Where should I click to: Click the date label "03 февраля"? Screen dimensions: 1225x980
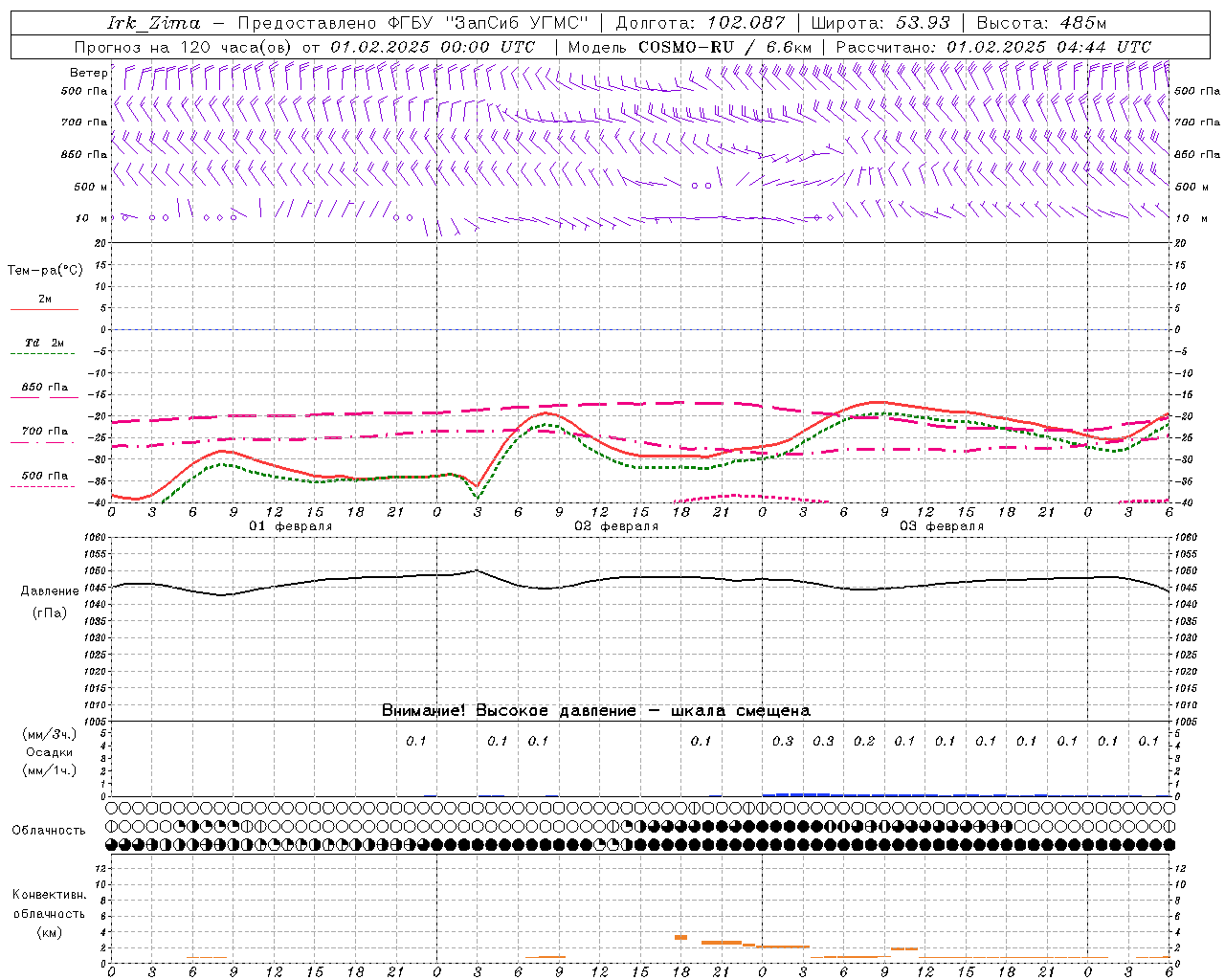pyautogui.click(x=942, y=526)
